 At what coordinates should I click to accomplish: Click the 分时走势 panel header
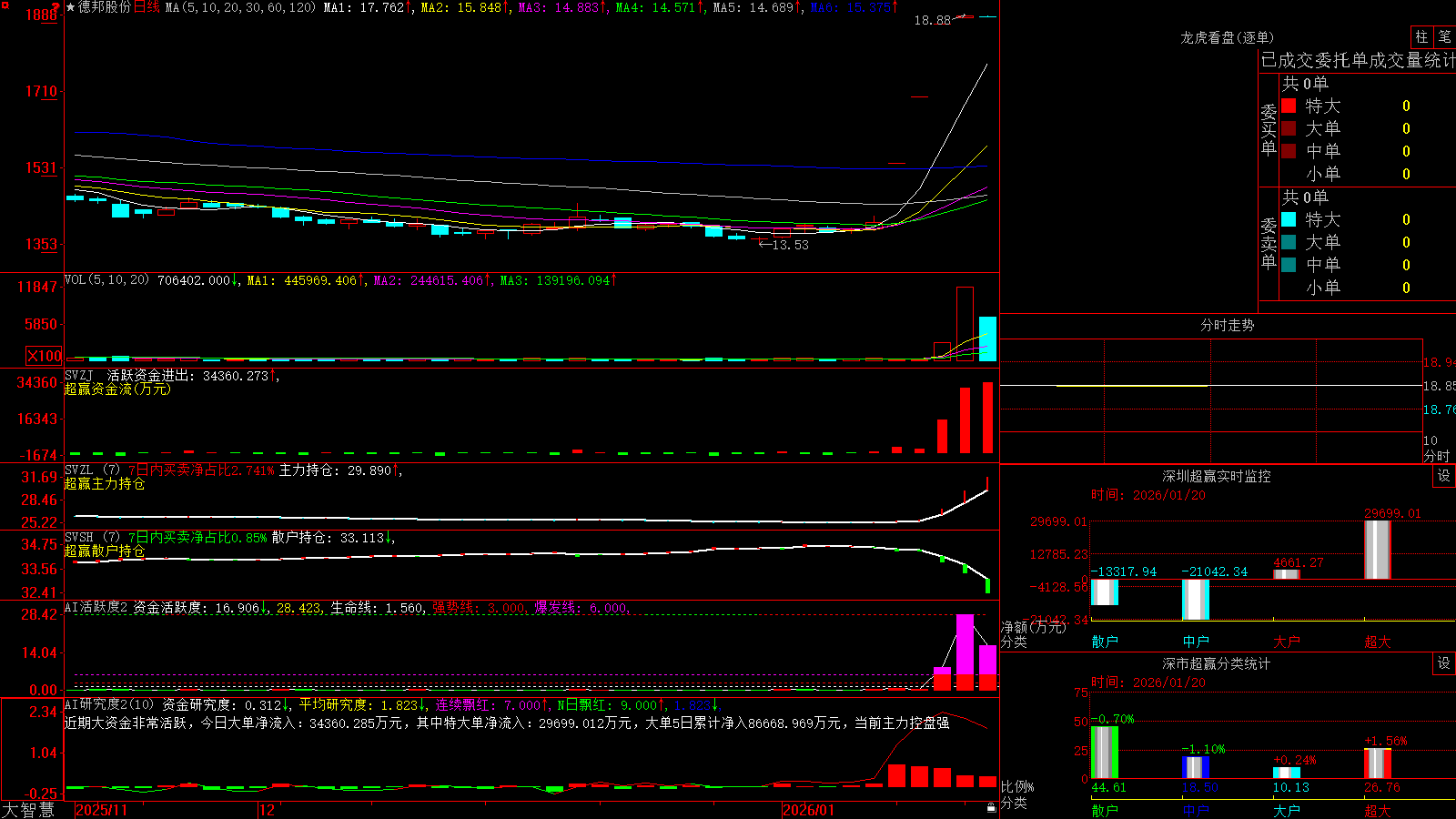pyautogui.click(x=1227, y=325)
